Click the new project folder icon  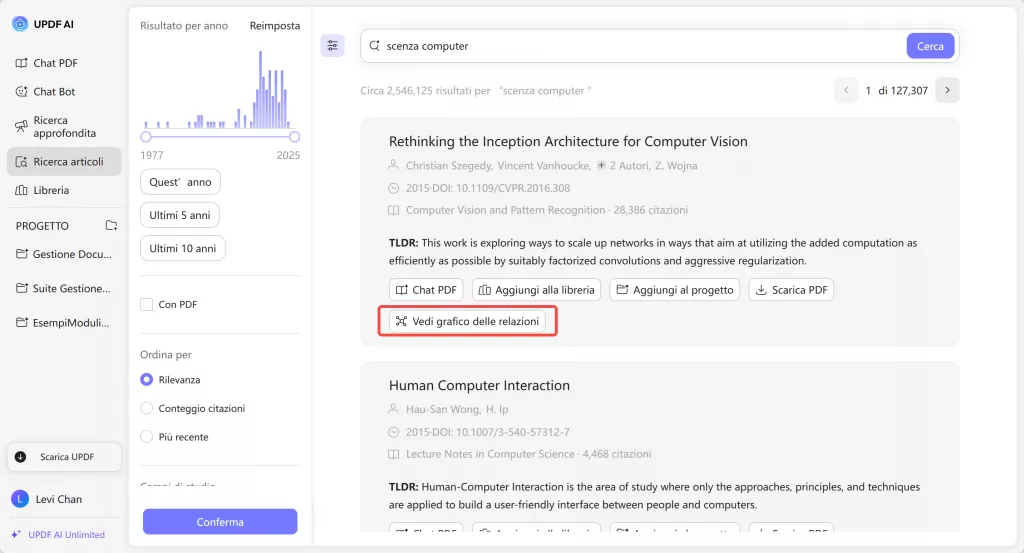point(111,226)
